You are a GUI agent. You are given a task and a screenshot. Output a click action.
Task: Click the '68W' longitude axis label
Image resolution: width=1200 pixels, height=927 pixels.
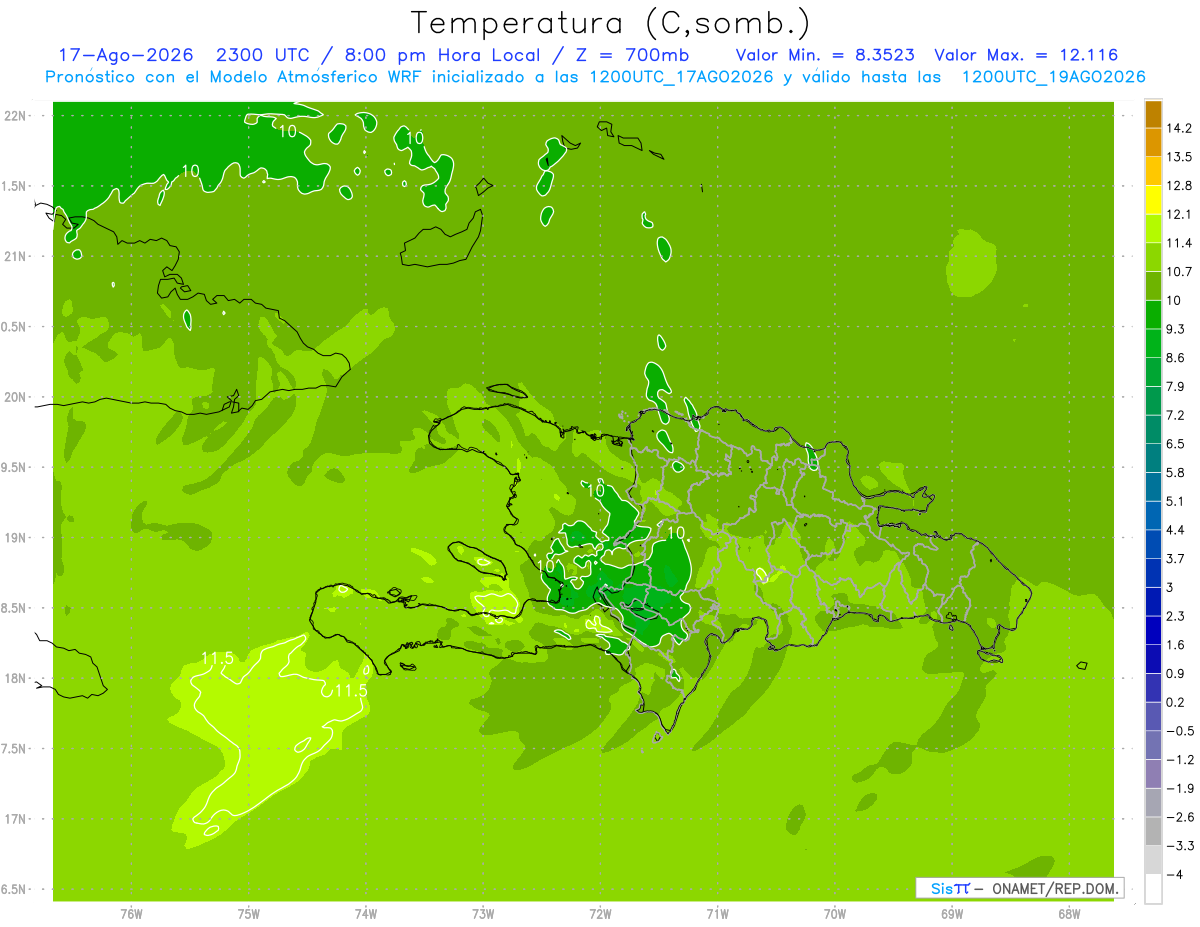tap(1069, 914)
